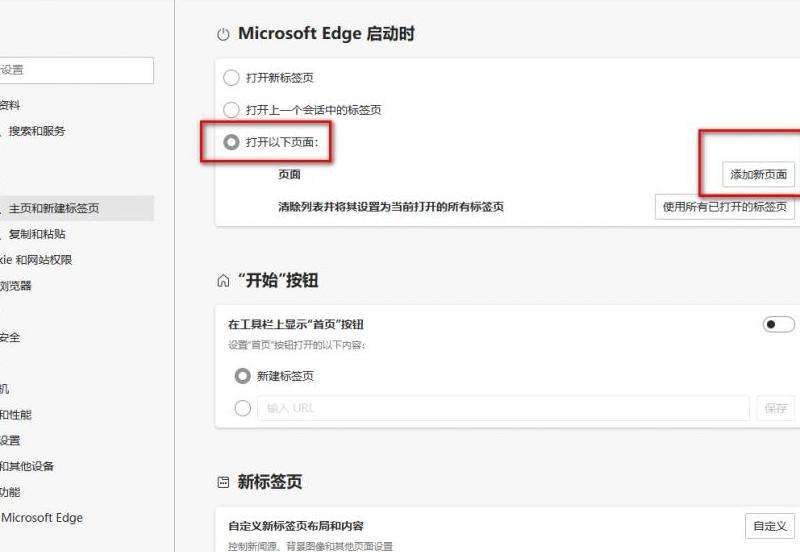Open 复制和粘贴 sidebar section
Viewport: 800px width, 552px height.
[37, 234]
